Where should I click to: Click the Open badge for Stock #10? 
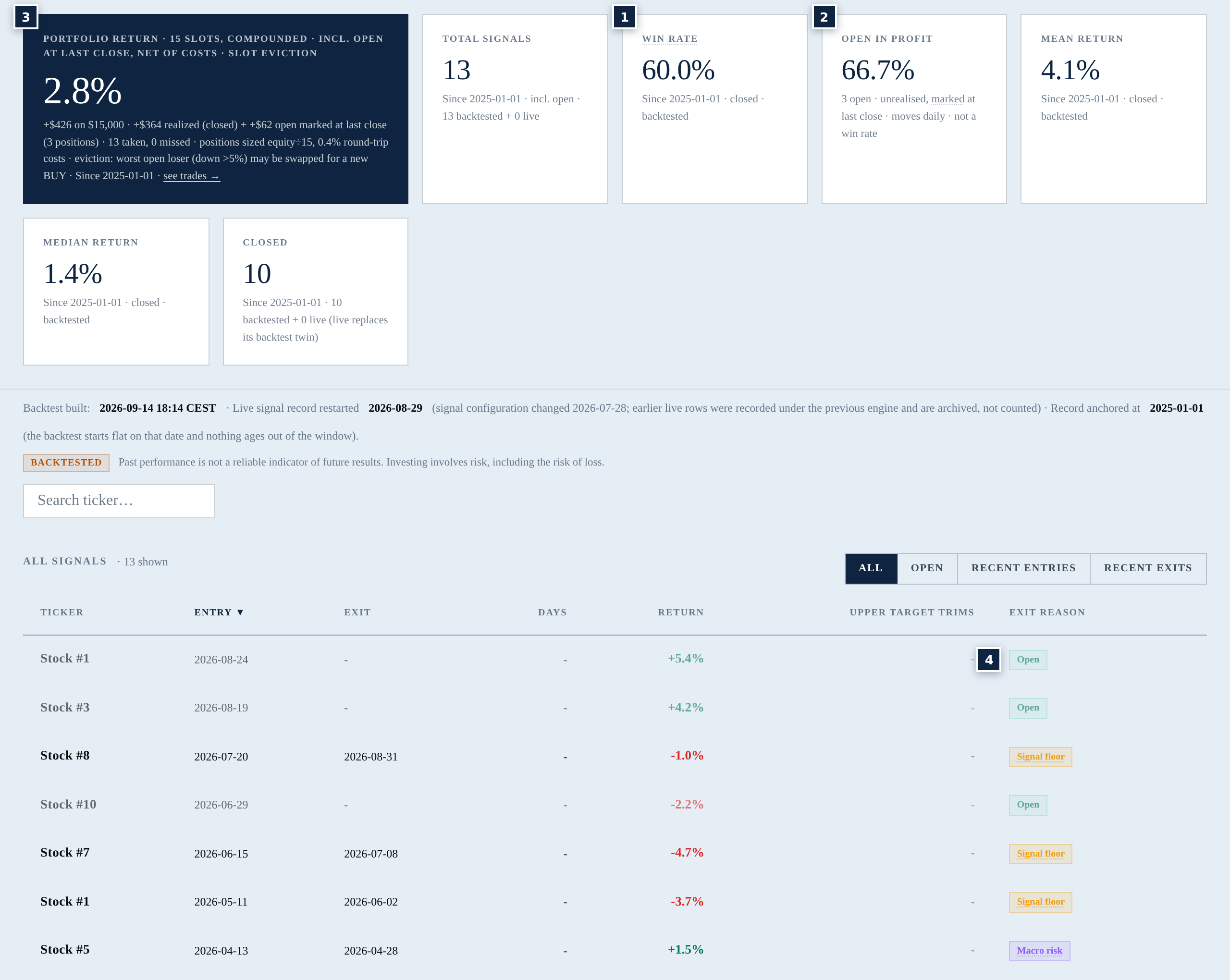coord(1027,805)
